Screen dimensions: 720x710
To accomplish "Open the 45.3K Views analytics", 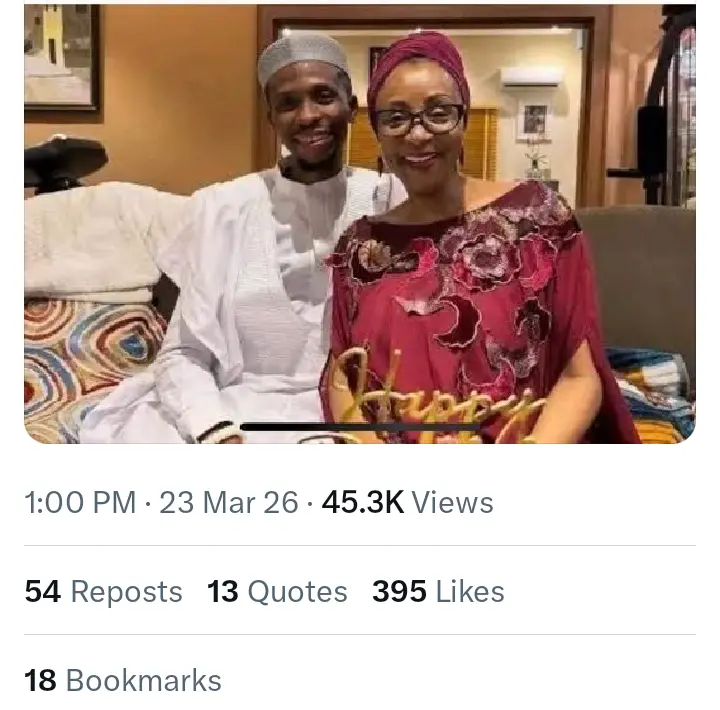I will [407, 502].
